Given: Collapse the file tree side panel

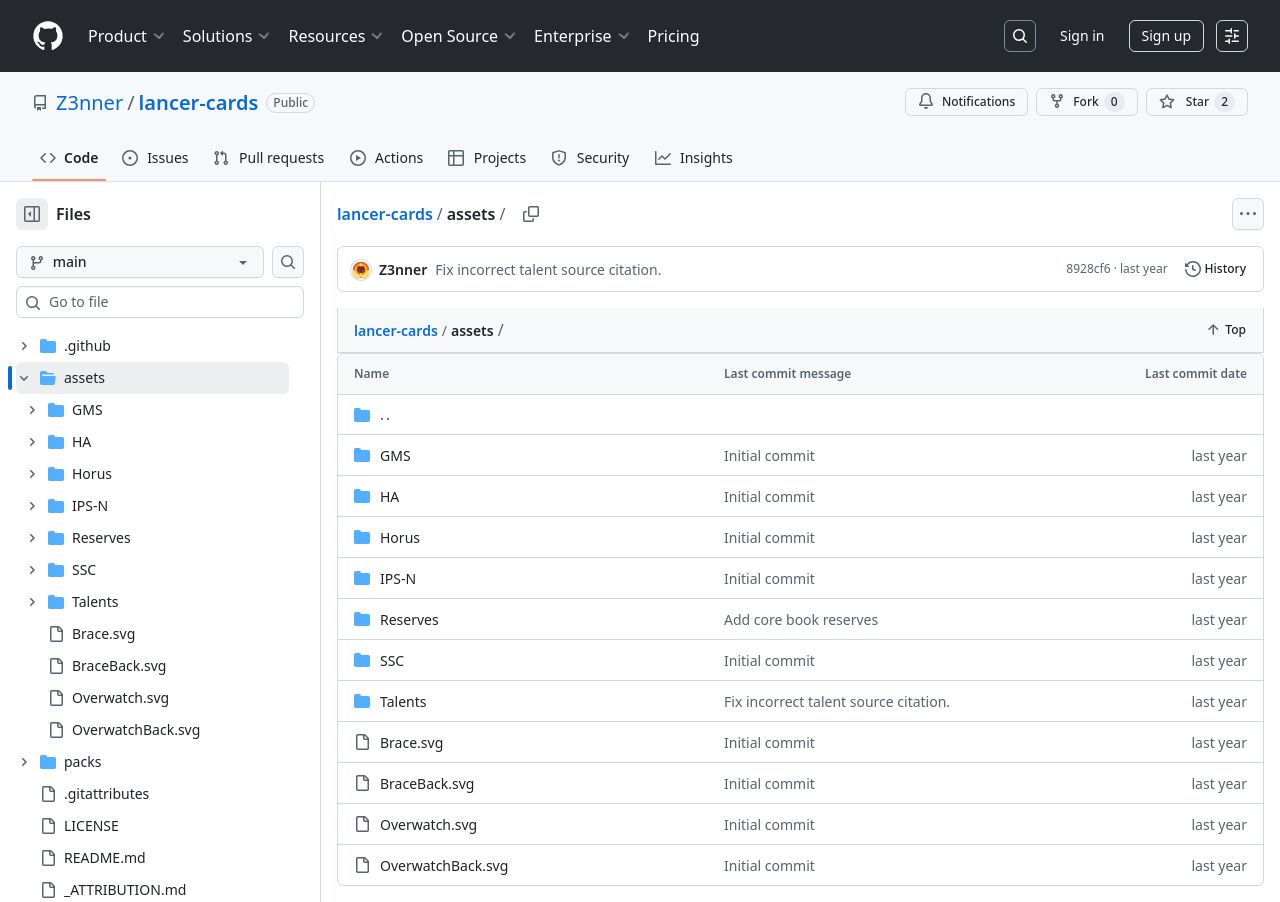Looking at the screenshot, I should click(x=32, y=214).
